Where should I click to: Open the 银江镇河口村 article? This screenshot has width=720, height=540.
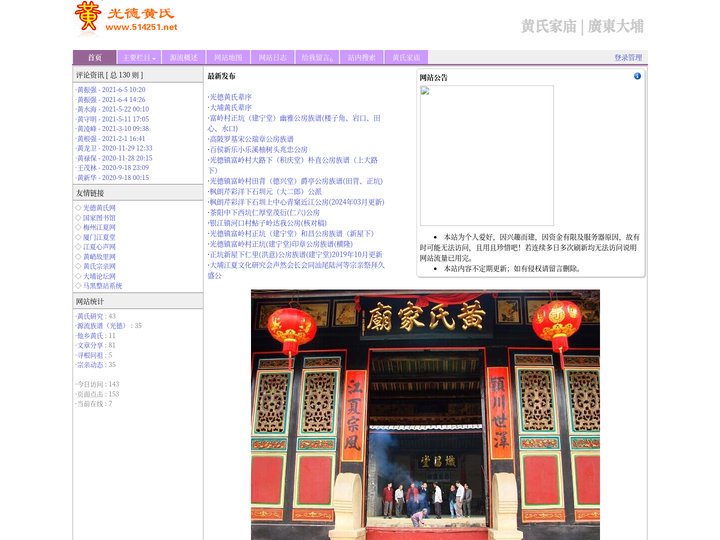click(268, 223)
